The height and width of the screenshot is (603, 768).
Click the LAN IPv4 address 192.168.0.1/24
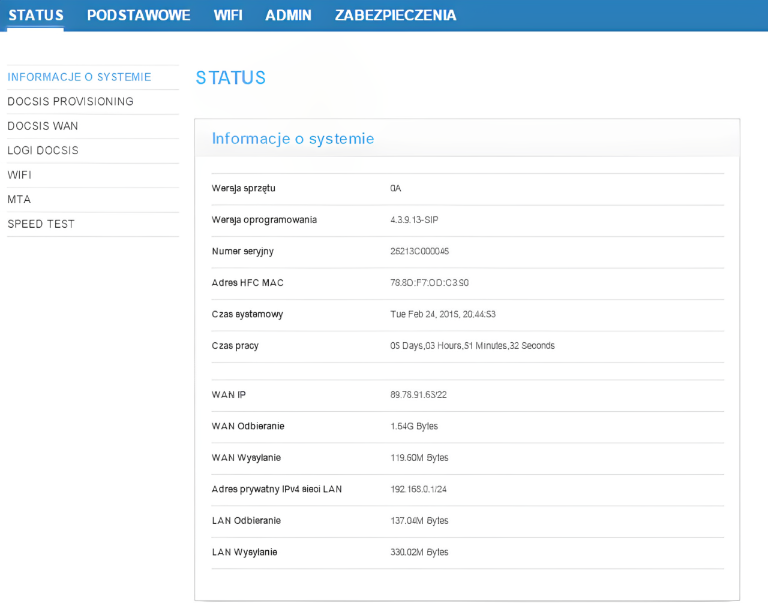click(418, 489)
